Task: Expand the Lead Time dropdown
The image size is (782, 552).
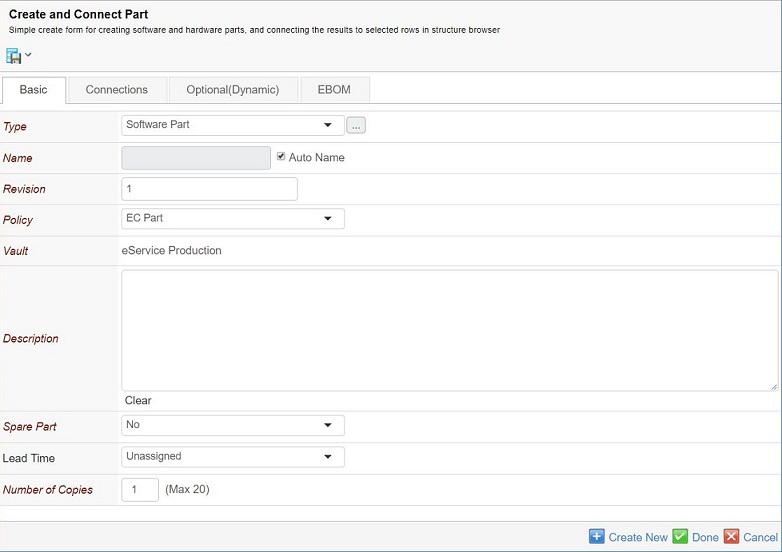Action: (x=232, y=456)
